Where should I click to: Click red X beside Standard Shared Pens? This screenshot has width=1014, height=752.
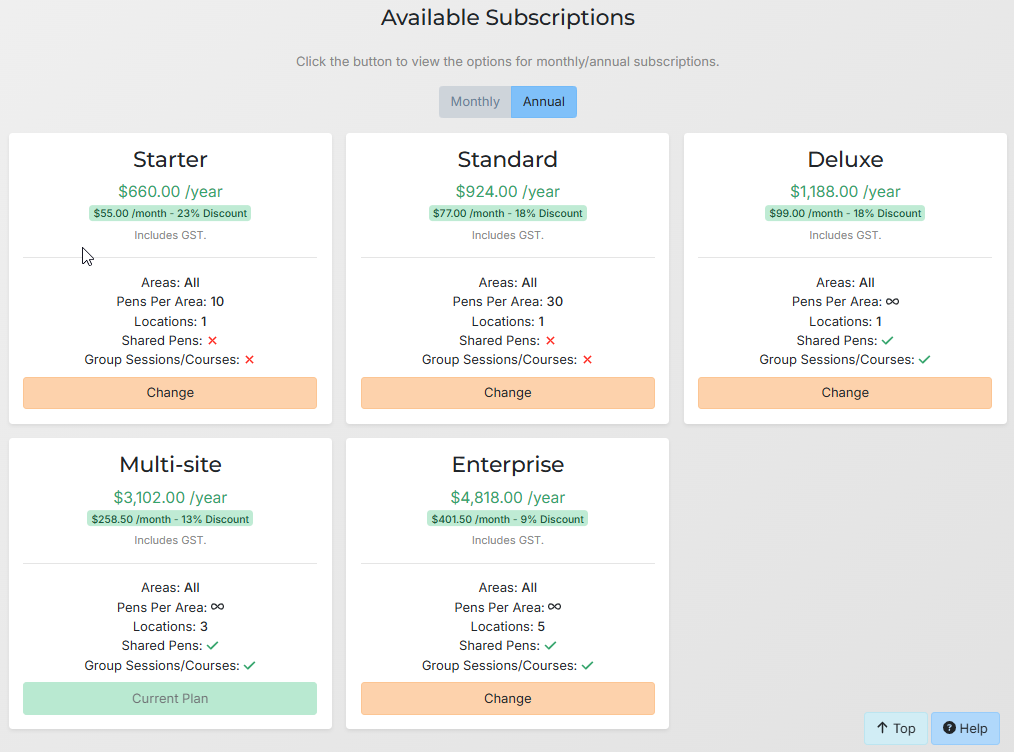coord(550,340)
